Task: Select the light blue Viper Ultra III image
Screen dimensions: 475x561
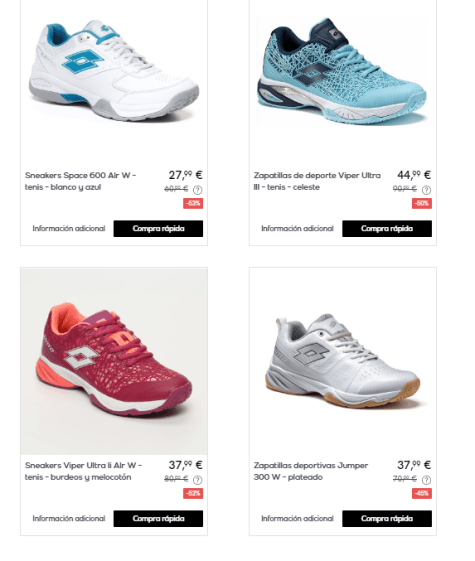Action: (342, 71)
